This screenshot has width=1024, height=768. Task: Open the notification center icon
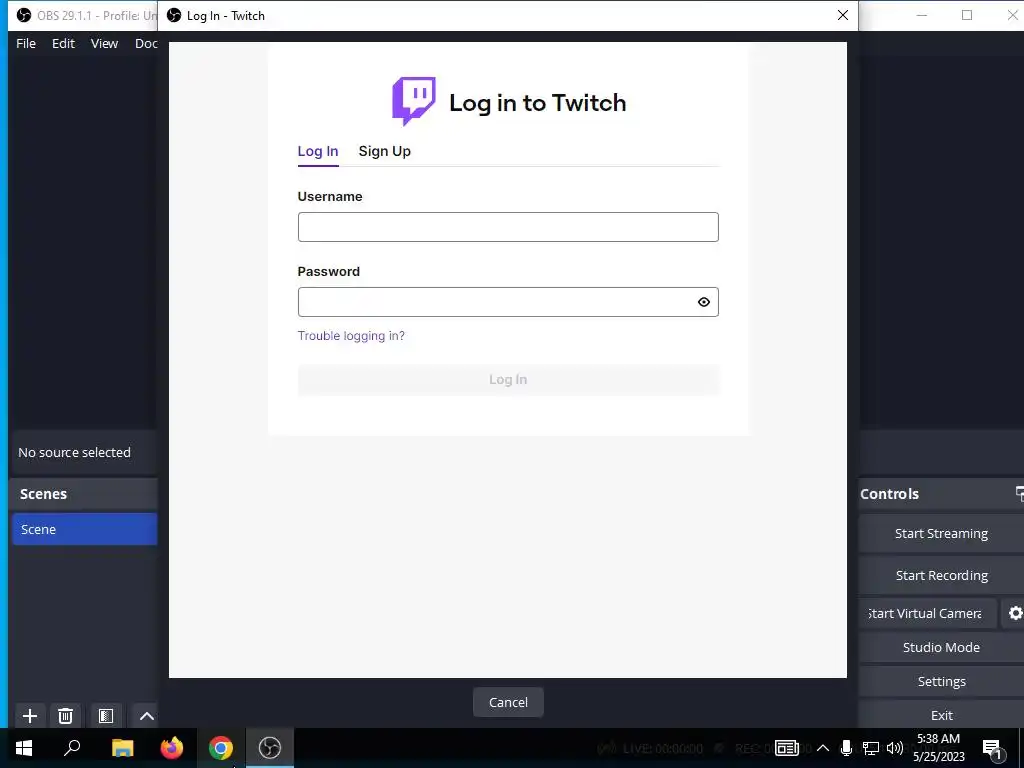point(992,748)
